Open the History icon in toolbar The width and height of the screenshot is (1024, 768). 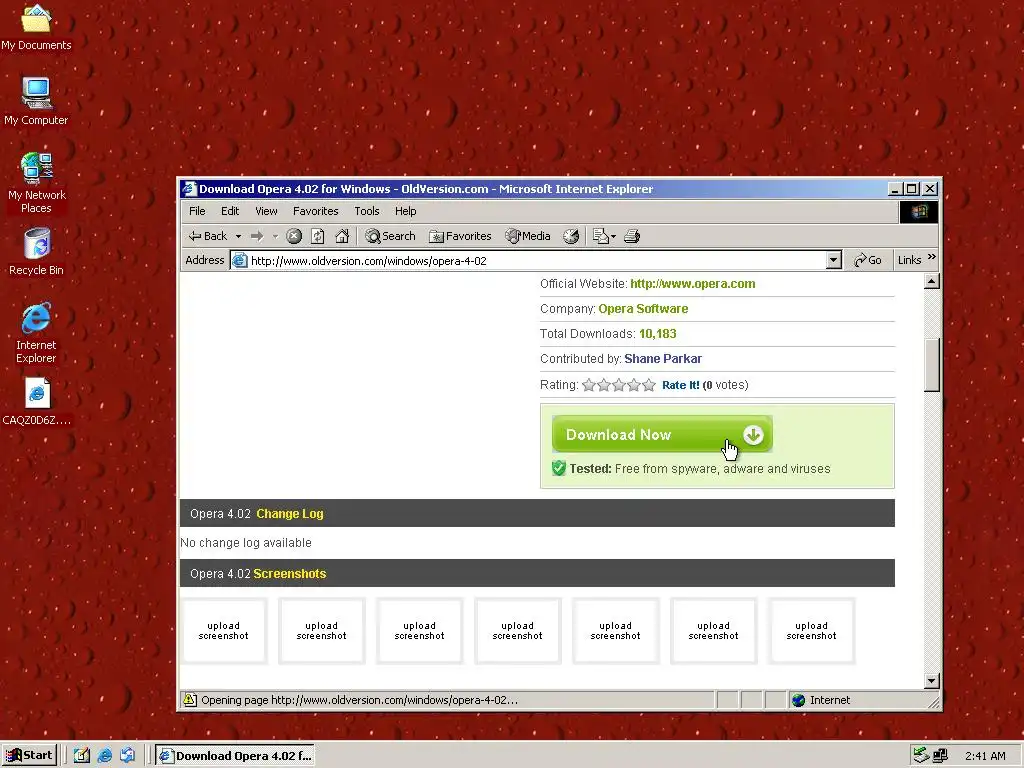[x=571, y=236]
